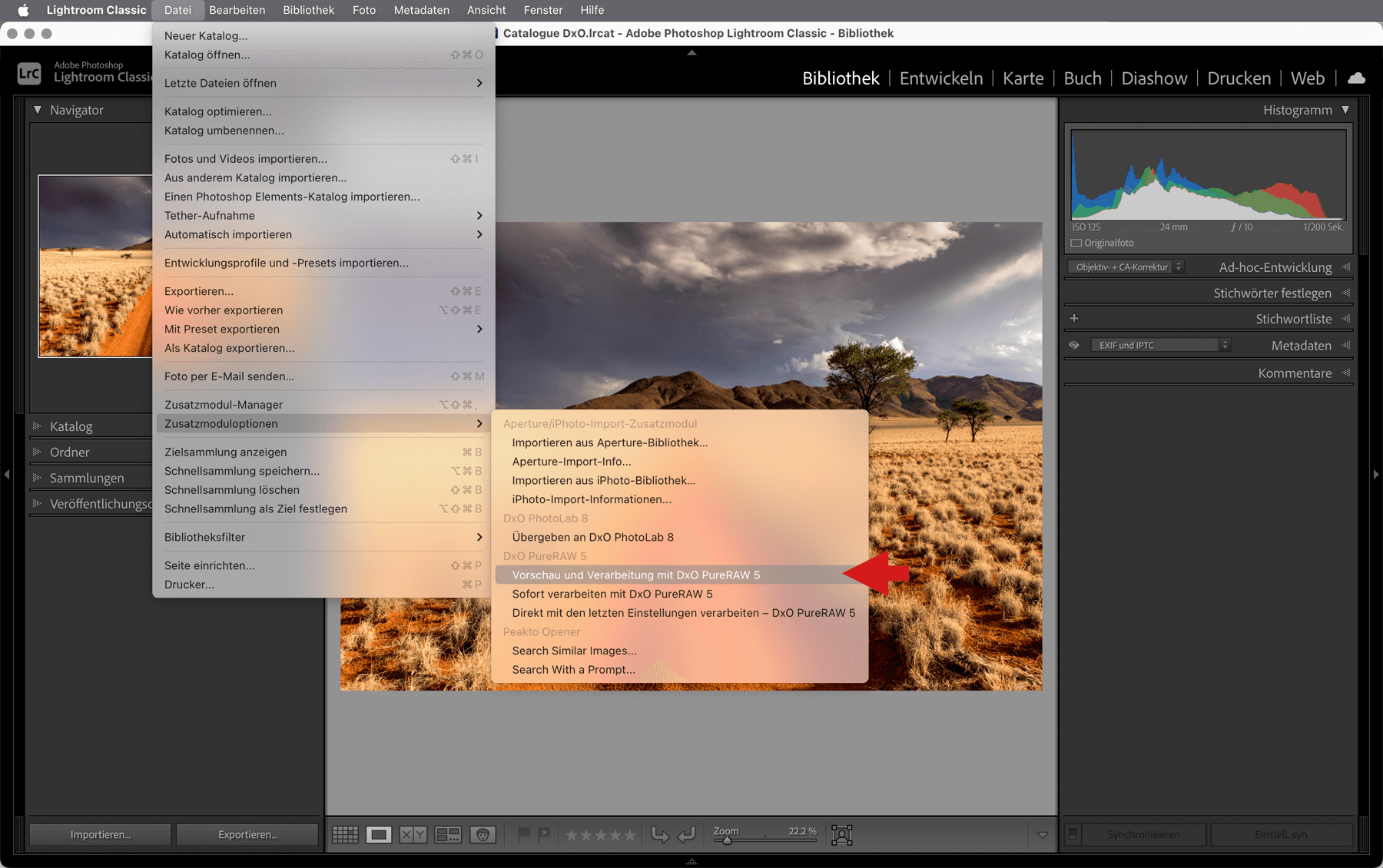The image size is (1383, 868).
Task: Open Compare view (X|Y) icon
Action: 413,834
